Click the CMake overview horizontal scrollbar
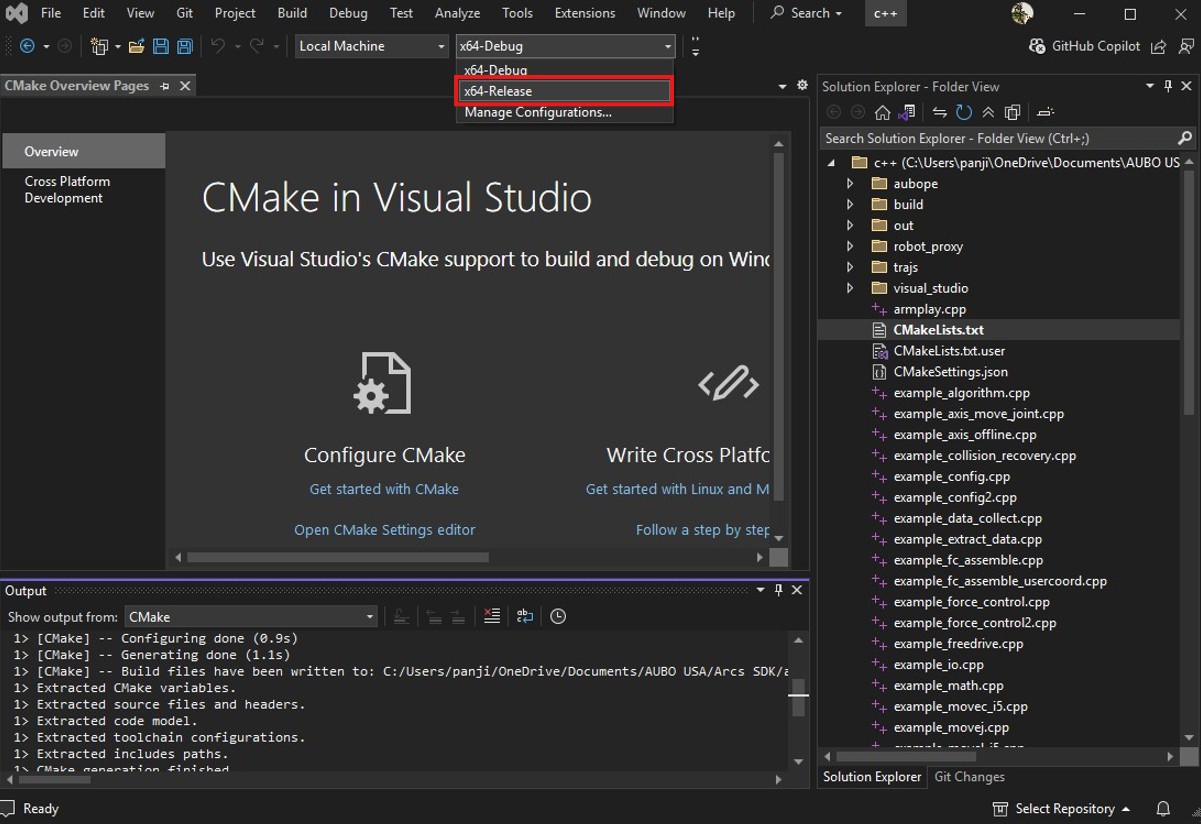Viewport: 1201px width, 824px height. 338,557
